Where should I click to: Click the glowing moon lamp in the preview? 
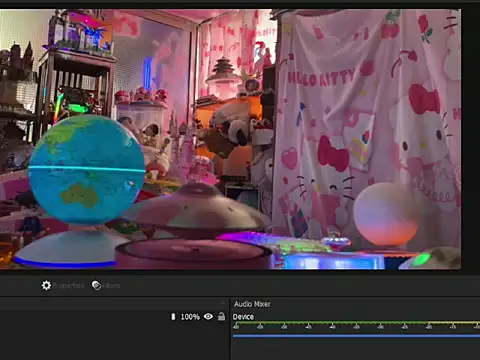(386, 214)
